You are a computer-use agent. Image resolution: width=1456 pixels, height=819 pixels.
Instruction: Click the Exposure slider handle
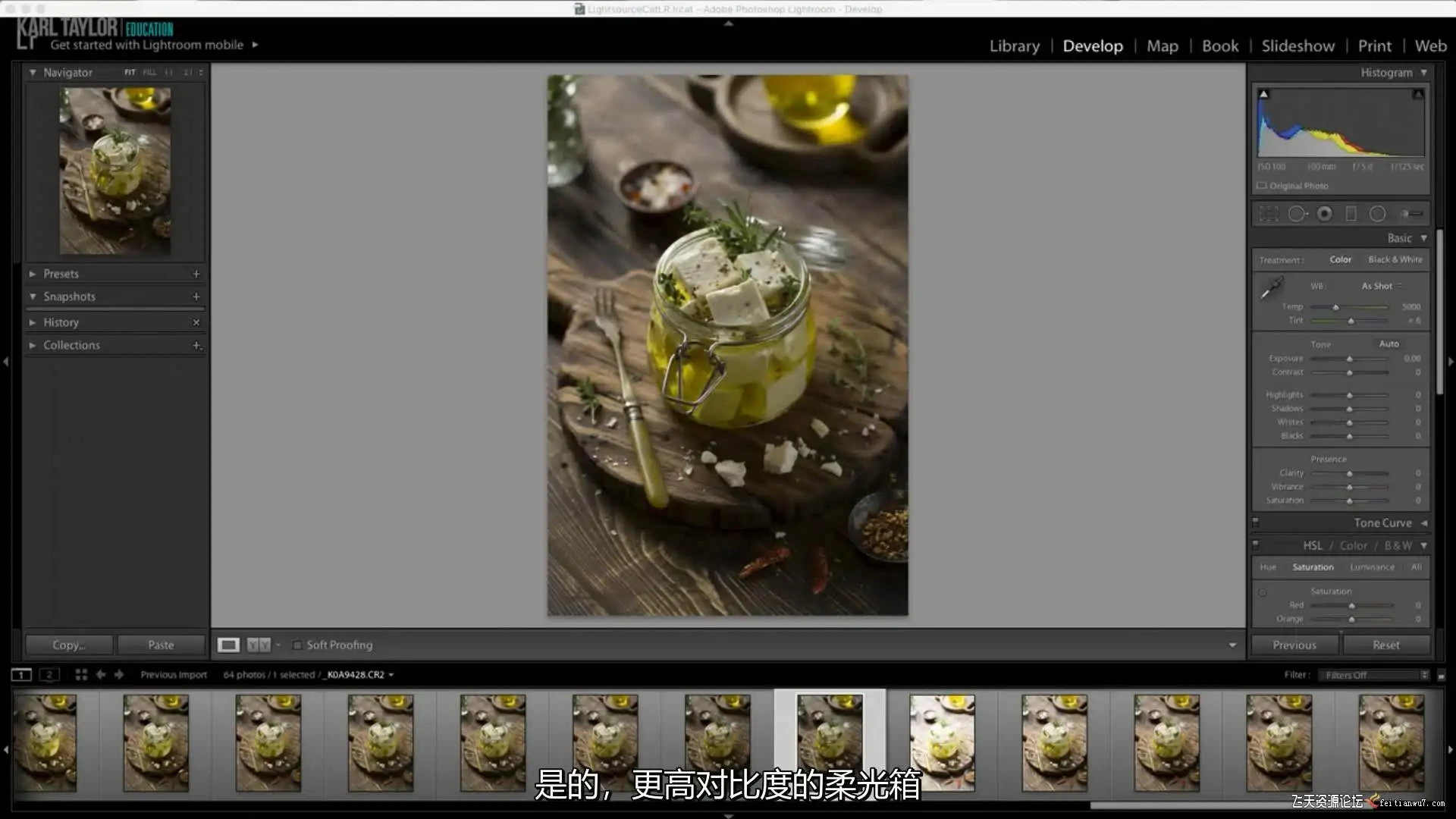pos(1349,359)
